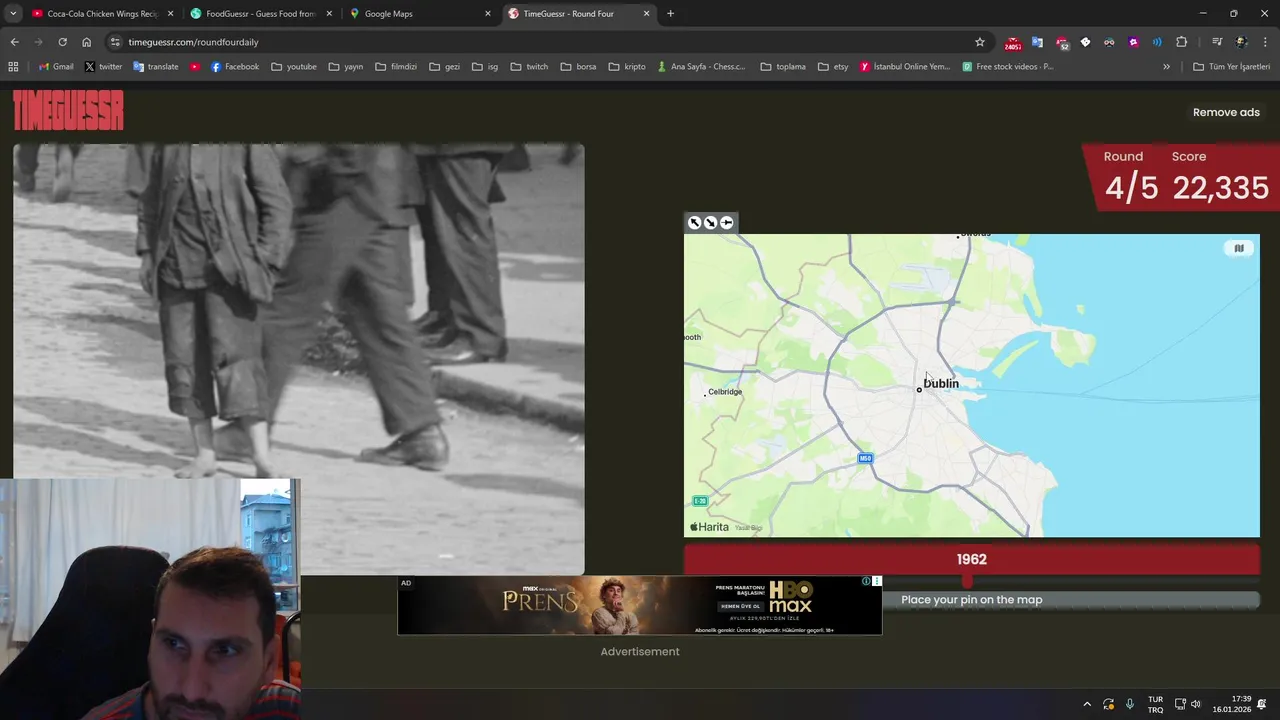Viewport: 1280px width, 720px height.
Task: Open İstanbul Online Yemek bookmark
Action: tap(905, 67)
